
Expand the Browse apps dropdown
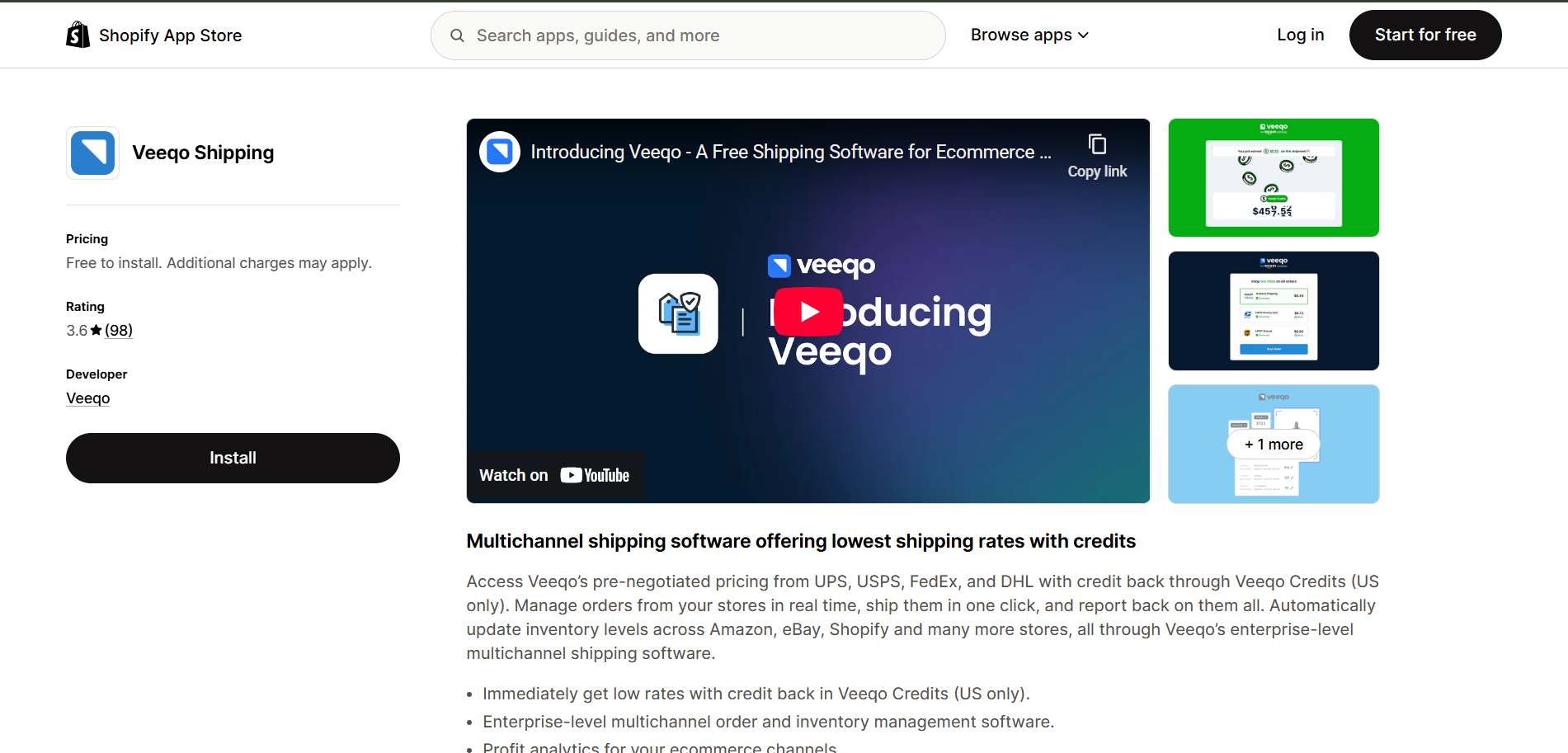(x=1029, y=35)
